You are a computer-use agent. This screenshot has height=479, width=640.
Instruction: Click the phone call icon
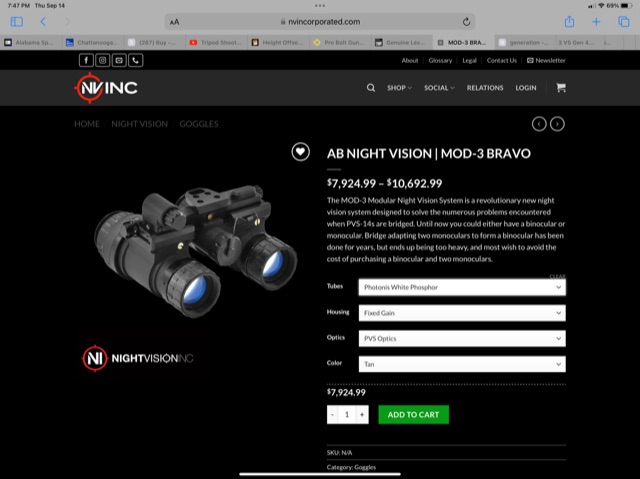[136, 60]
